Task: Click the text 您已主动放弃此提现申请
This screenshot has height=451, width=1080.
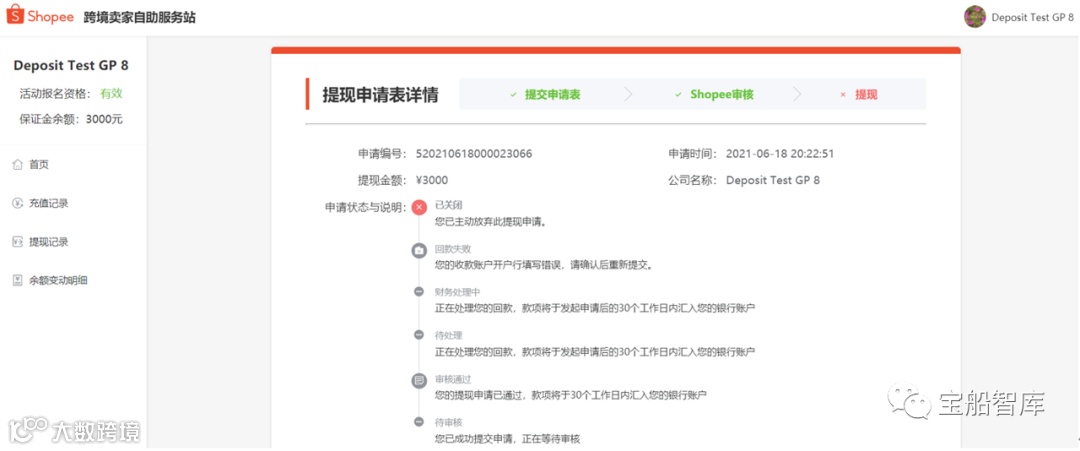Action: click(x=490, y=222)
